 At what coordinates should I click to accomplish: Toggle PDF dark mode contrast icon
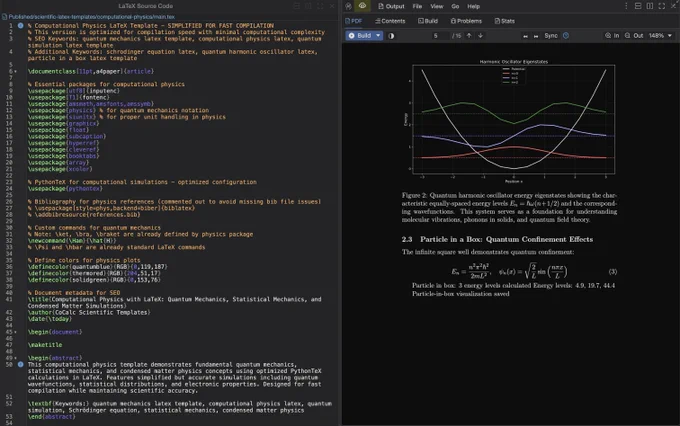[x=391, y=36]
